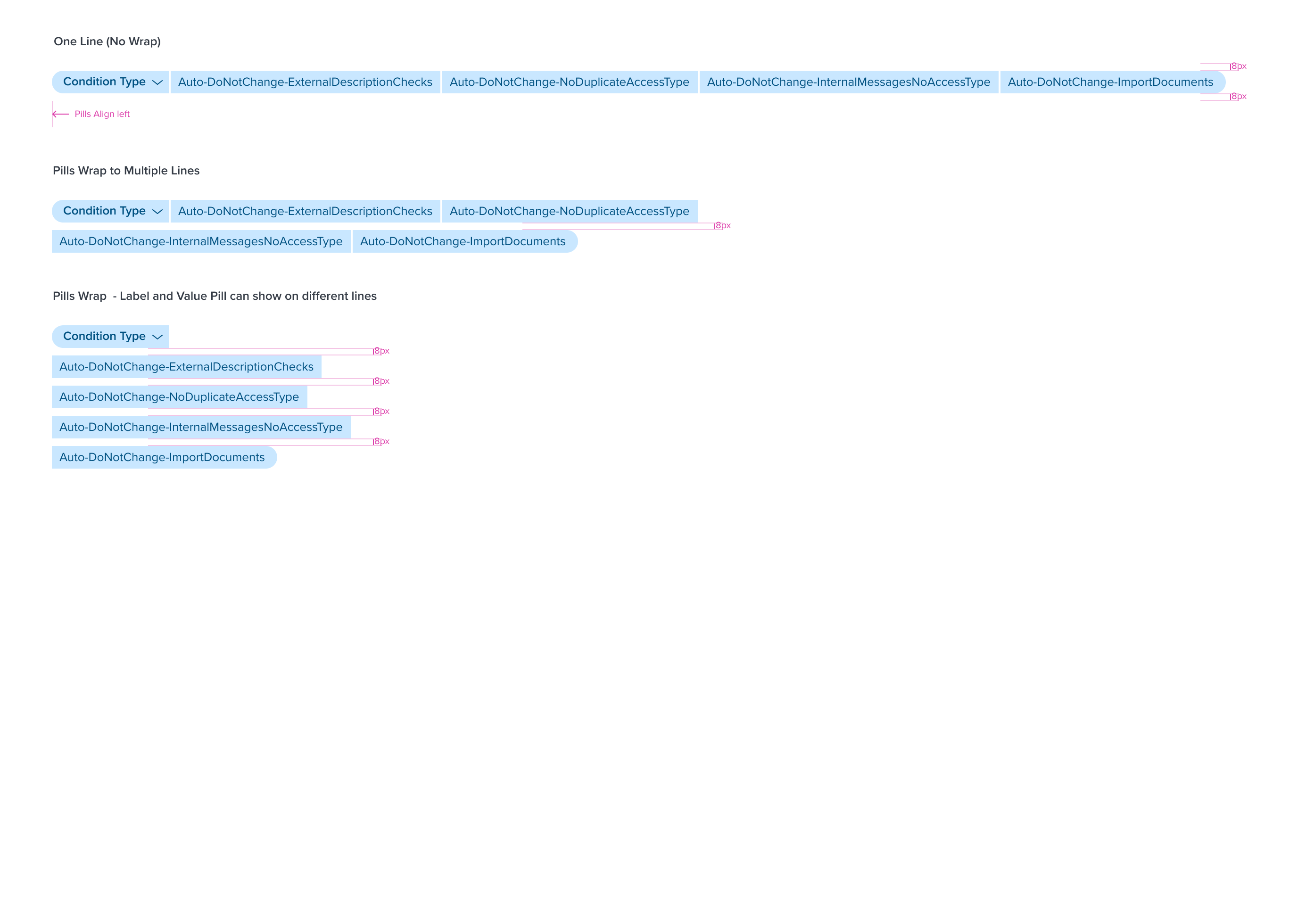Click ImportDocuments pill at end of One Line row
The image size is (1306, 924).
[1110, 82]
